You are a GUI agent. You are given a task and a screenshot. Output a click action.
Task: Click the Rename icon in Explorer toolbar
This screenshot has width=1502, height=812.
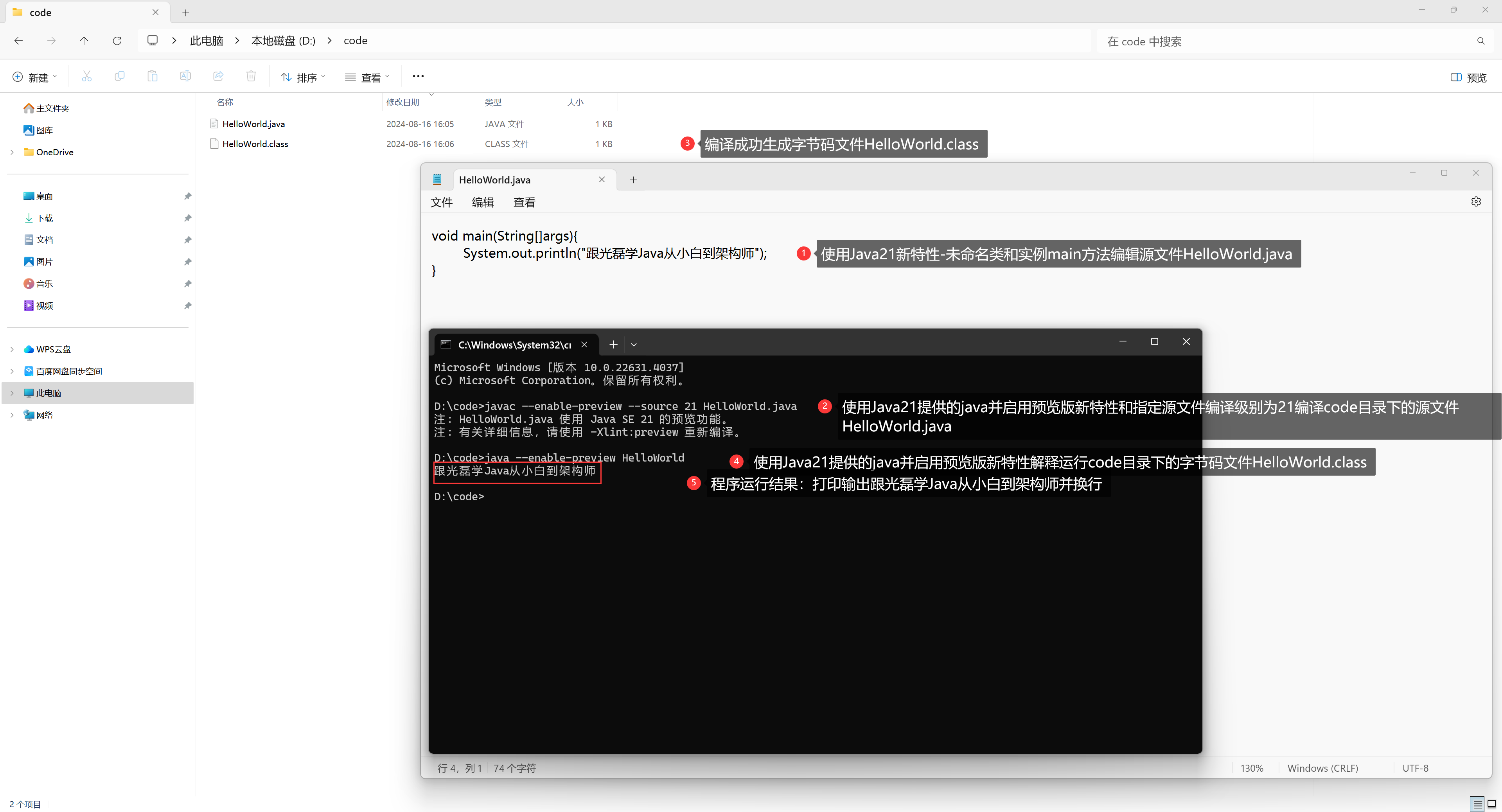pos(185,76)
